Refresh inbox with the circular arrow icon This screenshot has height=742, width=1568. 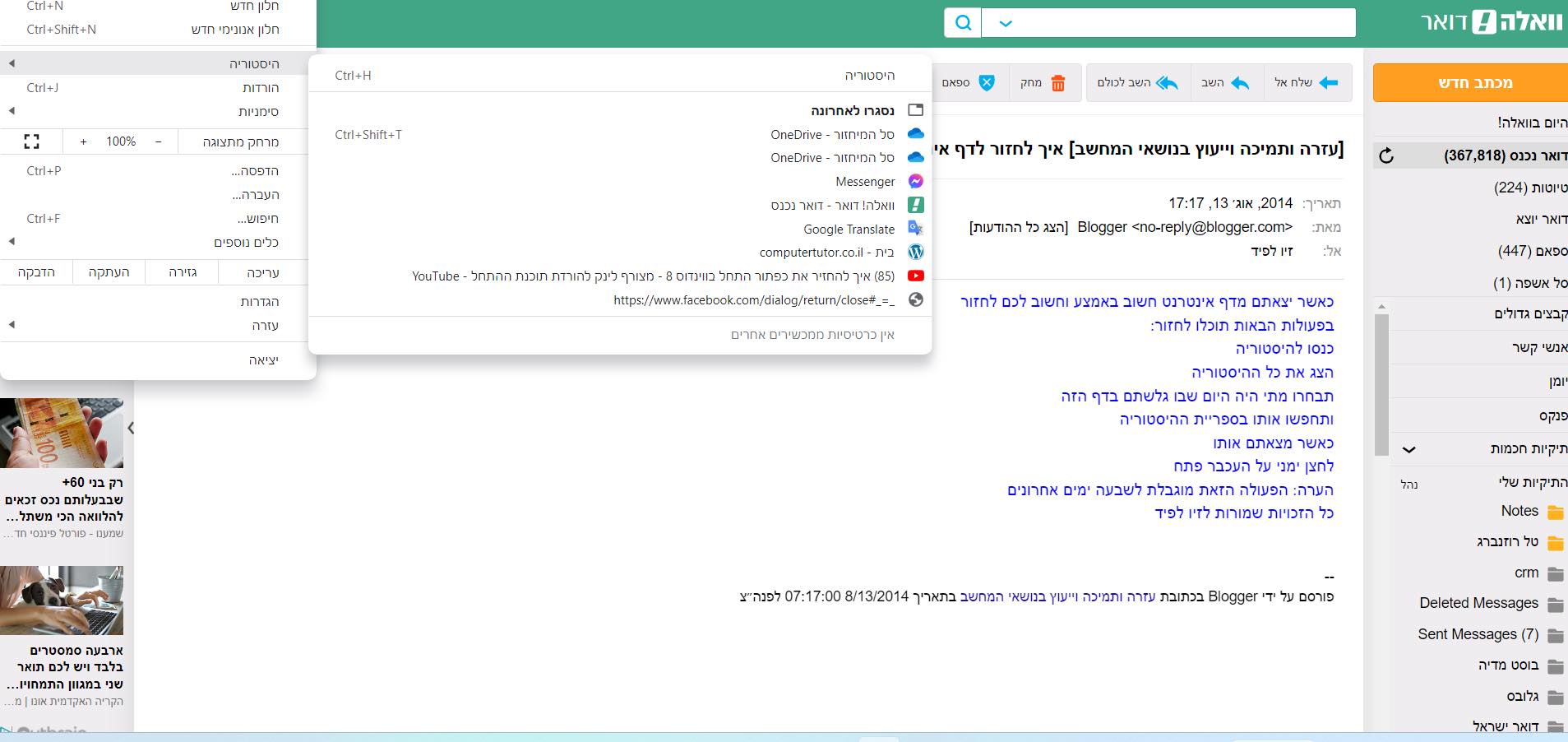click(1386, 156)
